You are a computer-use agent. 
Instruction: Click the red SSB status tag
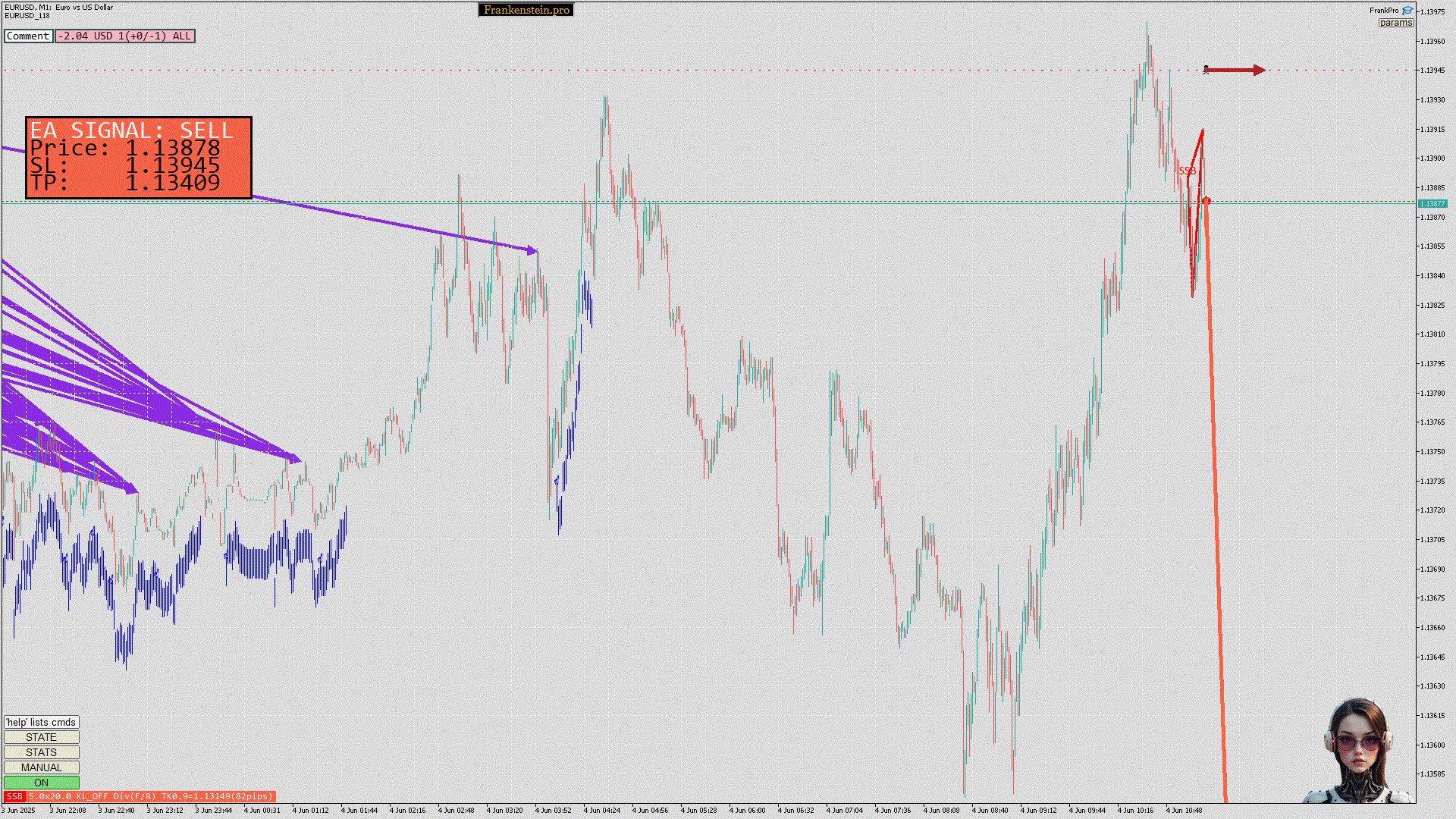14,796
